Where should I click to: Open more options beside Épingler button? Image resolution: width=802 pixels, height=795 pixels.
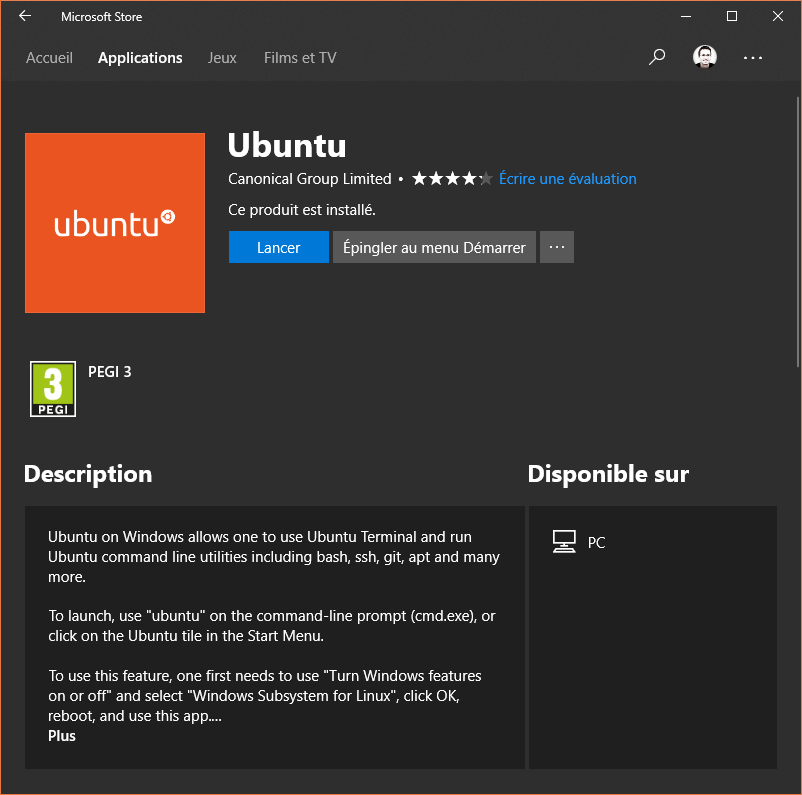click(557, 247)
